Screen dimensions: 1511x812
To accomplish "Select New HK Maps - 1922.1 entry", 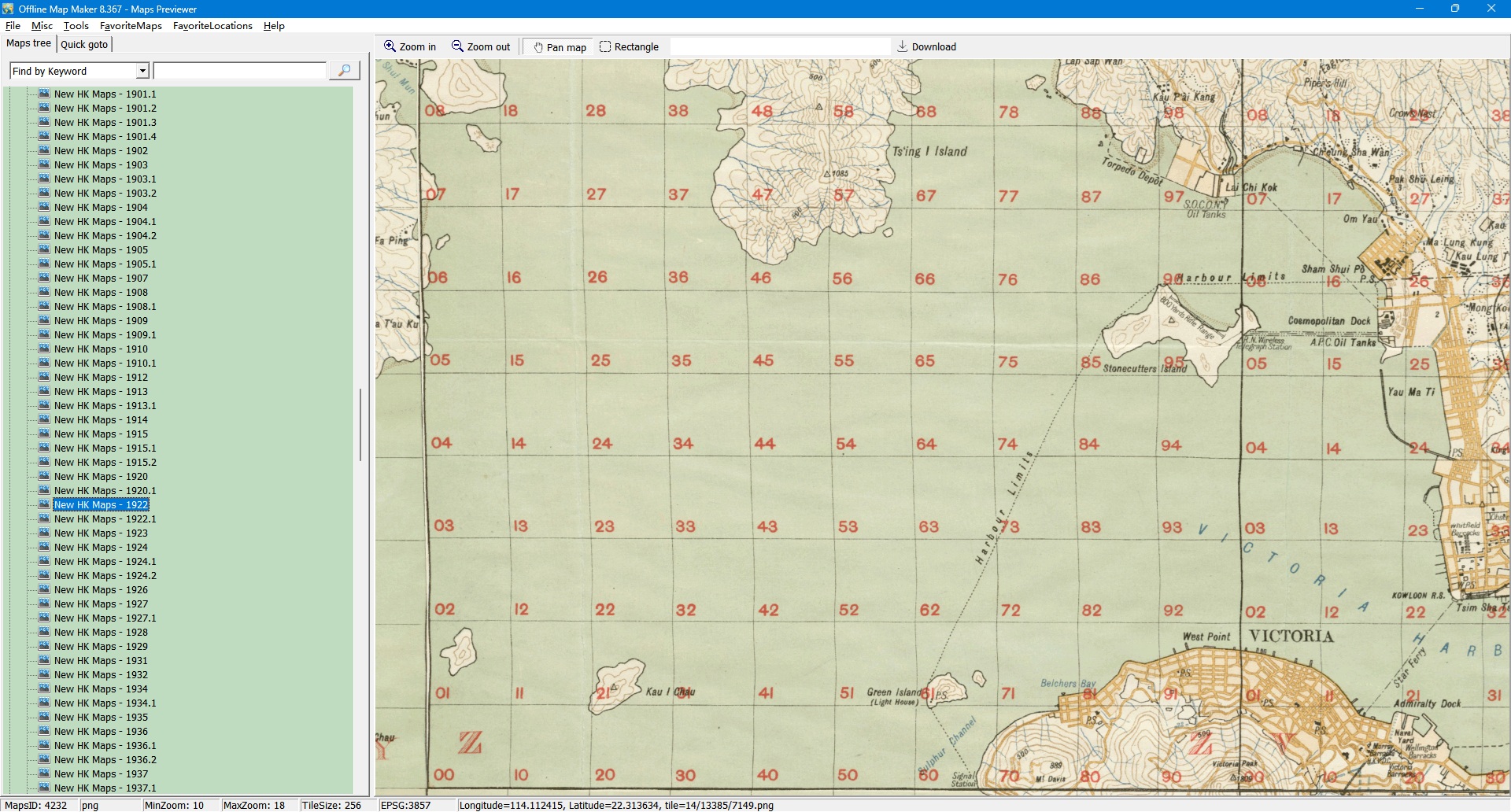I will tap(105, 519).
